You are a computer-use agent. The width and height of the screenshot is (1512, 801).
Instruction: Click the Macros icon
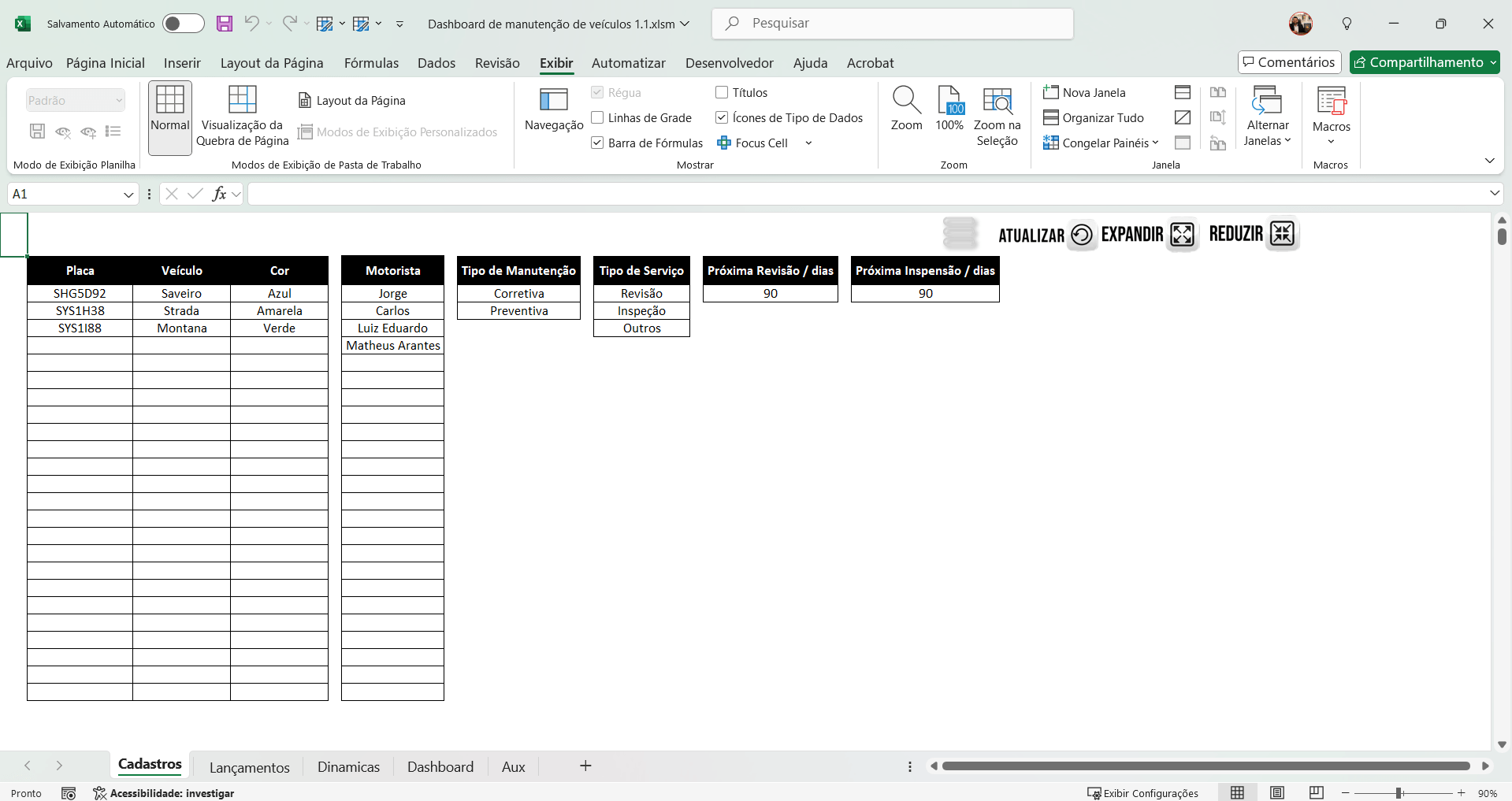(1331, 102)
